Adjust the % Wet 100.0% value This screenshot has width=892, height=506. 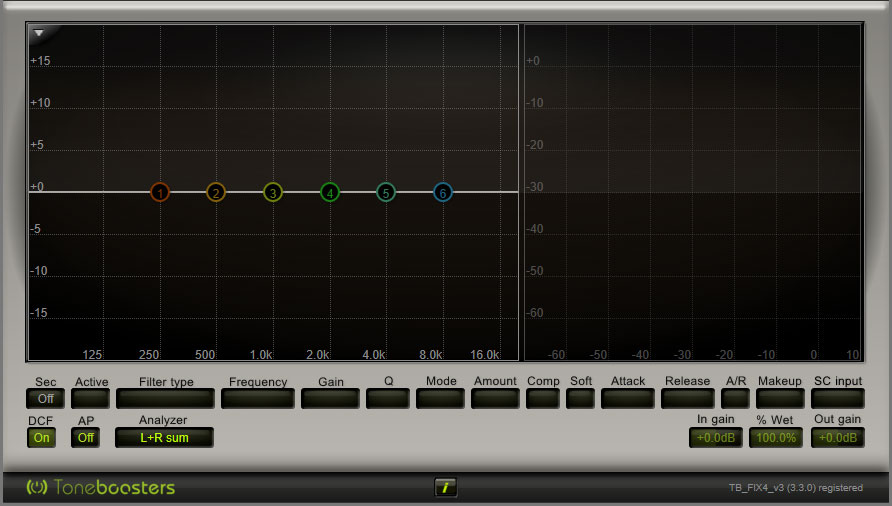[x=776, y=438]
